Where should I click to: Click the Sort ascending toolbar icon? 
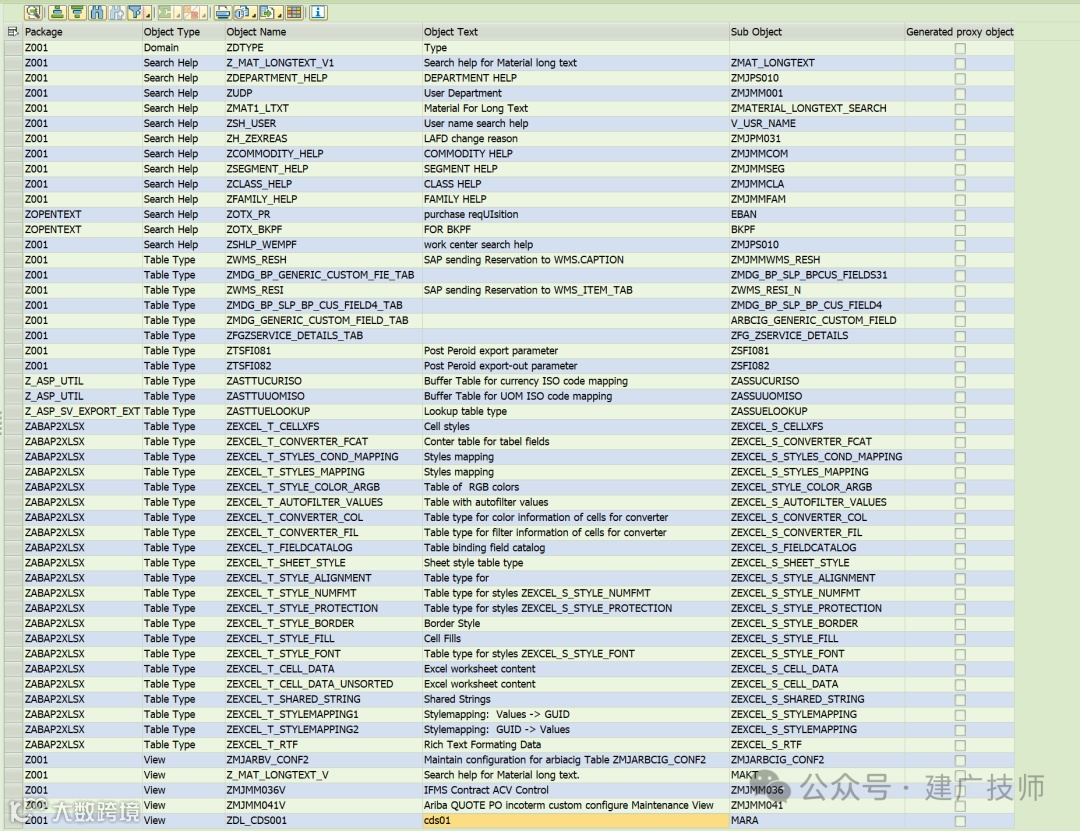pyautogui.click(x=57, y=12)
